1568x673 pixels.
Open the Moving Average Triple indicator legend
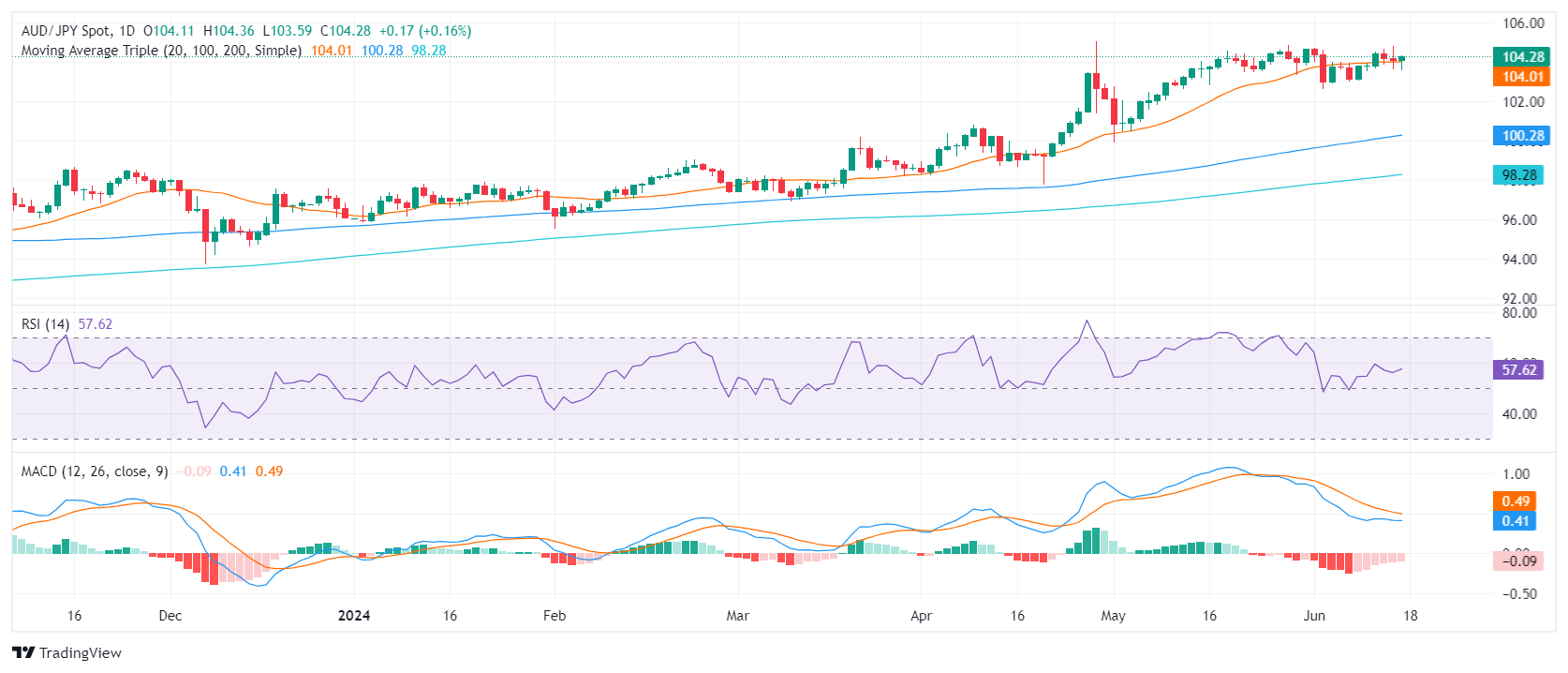[x=161, y=51]
